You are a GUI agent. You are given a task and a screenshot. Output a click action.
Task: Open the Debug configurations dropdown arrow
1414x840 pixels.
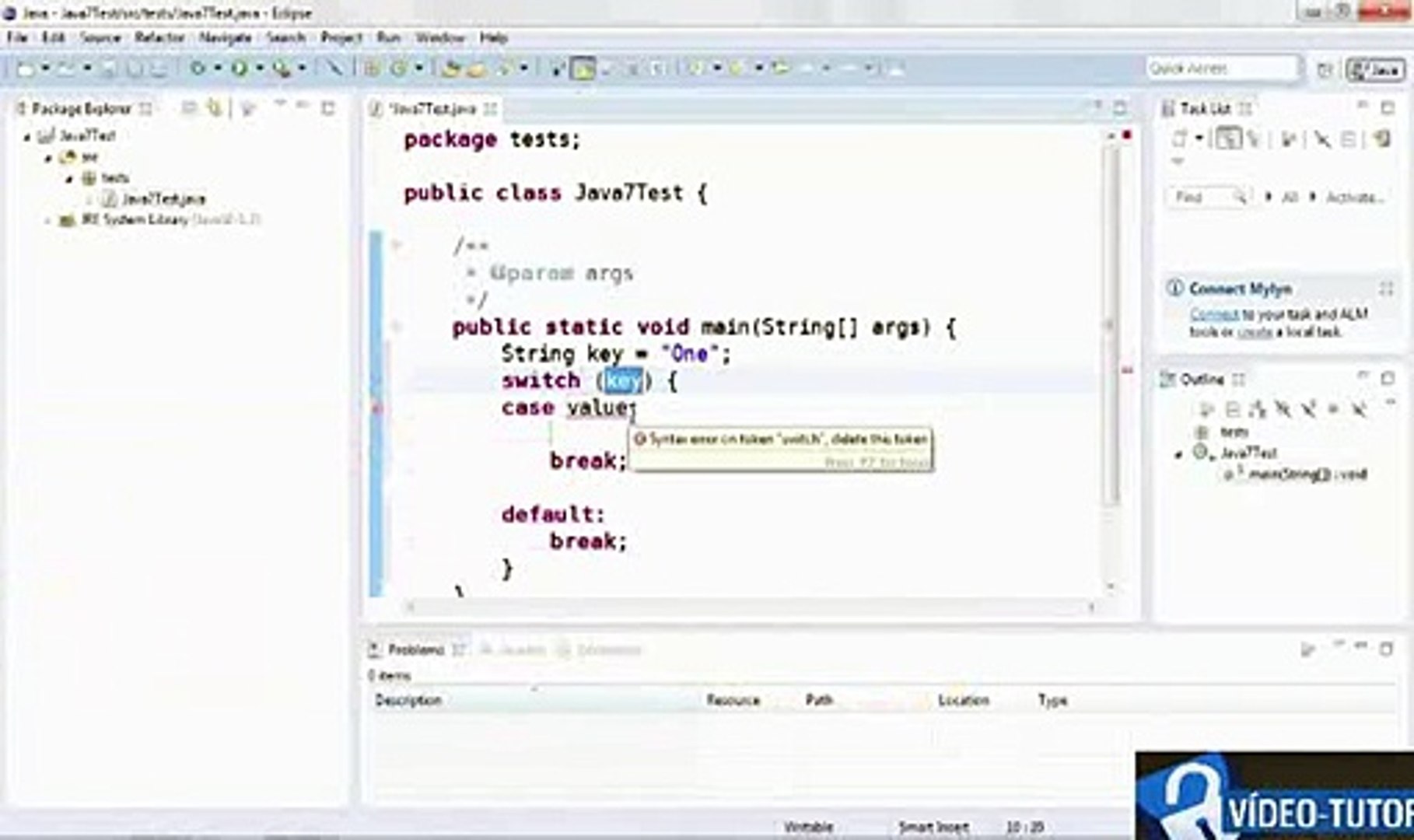(218, 69)
